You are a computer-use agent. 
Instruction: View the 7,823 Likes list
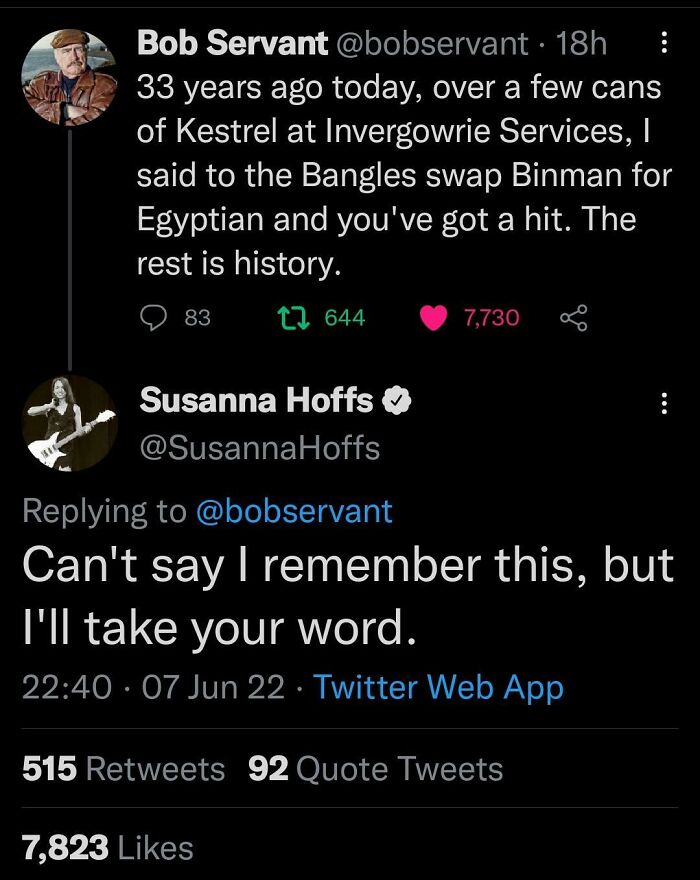[108, 848]
